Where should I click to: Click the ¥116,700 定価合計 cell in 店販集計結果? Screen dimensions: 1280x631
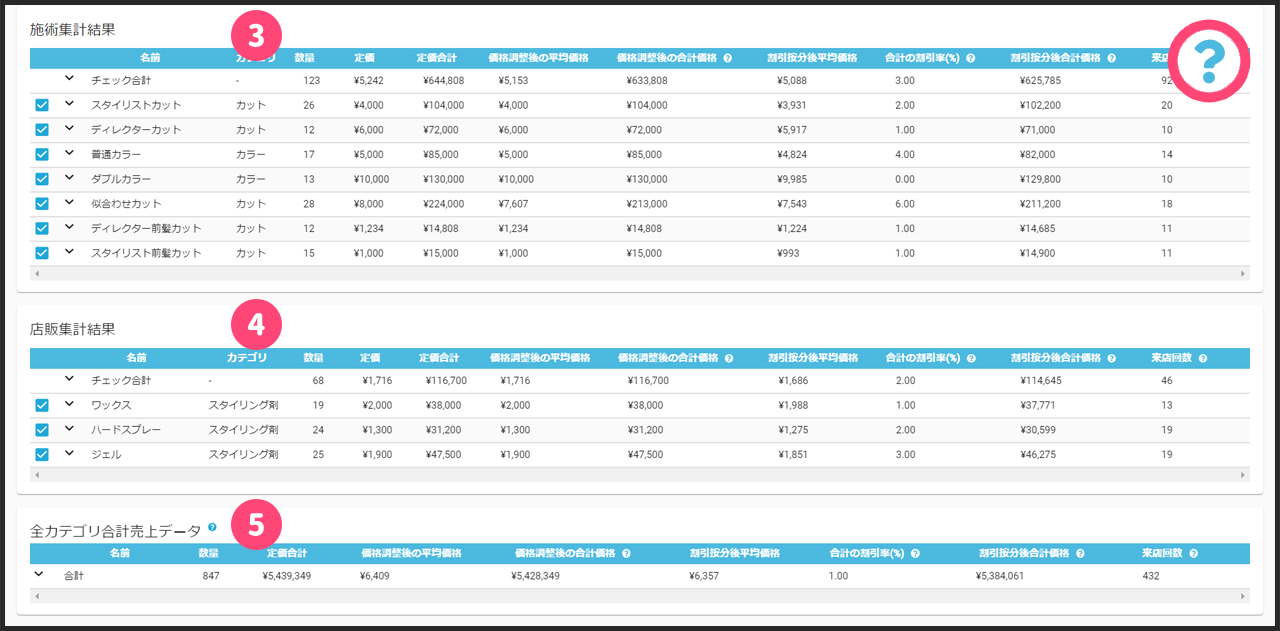[x=444, y=381]
